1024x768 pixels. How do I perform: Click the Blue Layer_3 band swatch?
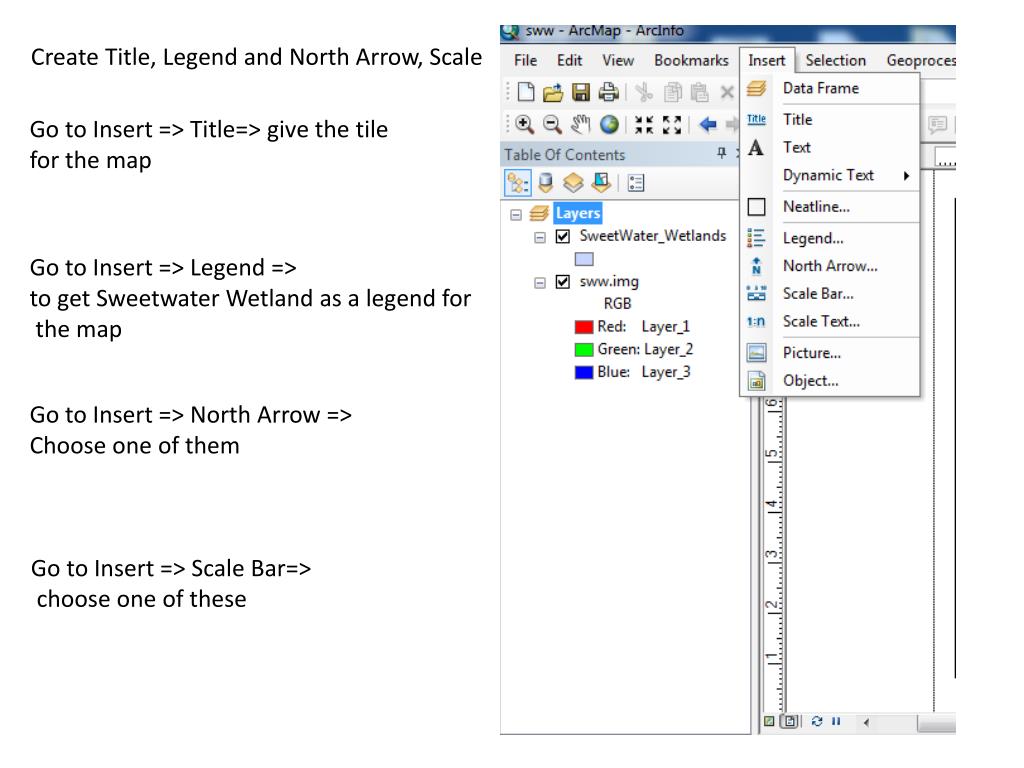point(584,372)
